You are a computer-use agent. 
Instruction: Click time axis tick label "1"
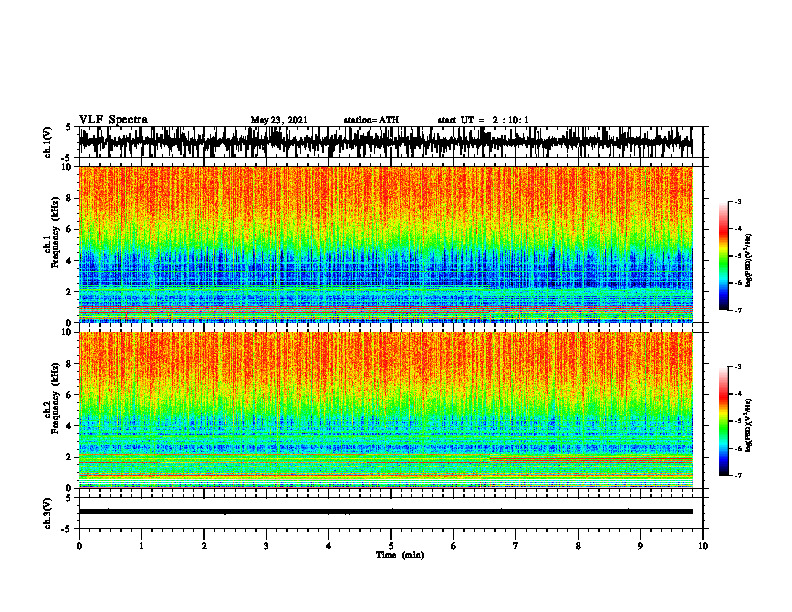point(141,546)
